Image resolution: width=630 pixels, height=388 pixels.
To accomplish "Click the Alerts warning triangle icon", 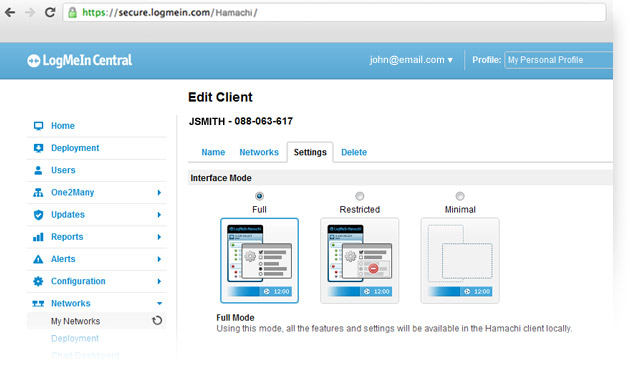I will pyautogui.click(x=38, y=259).
